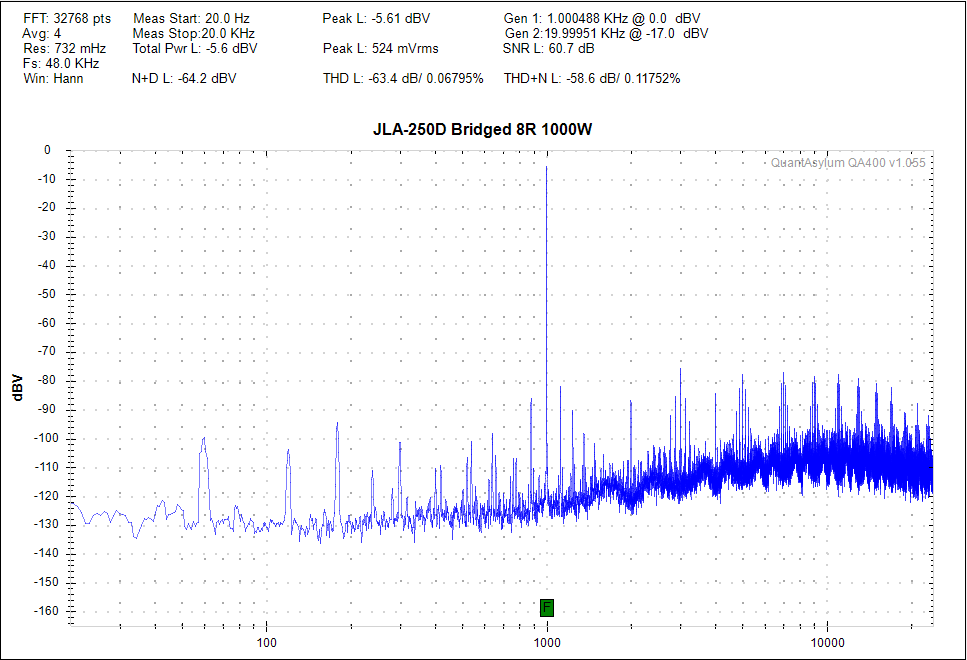The image size is (967, 660).
Task: Click Peak L: -5.61 dBV reading
Action: (376, 19)
